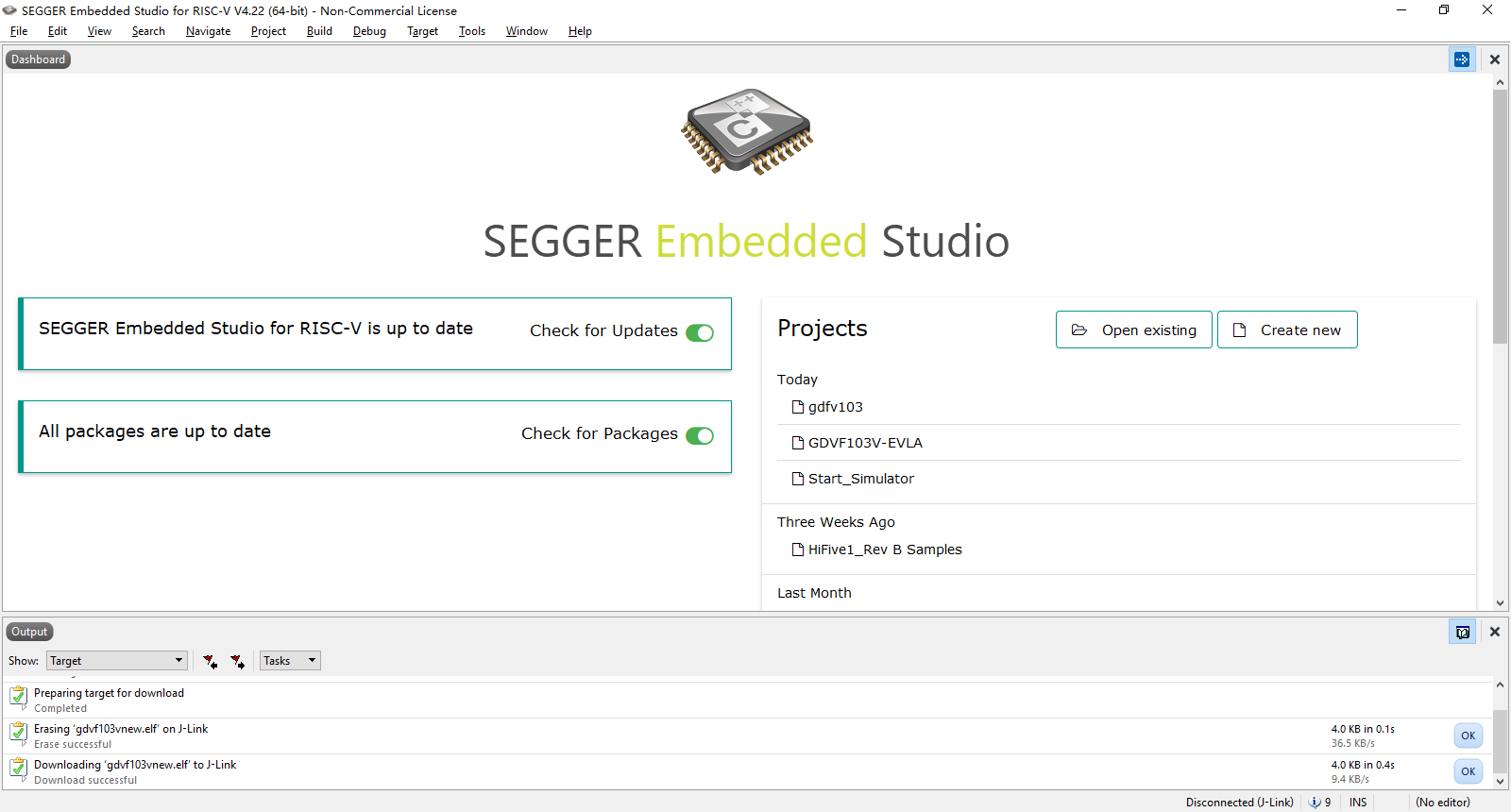Close the Dashboard panel
Screen dimensions: 1511x812
click(x=1495, y=59)
